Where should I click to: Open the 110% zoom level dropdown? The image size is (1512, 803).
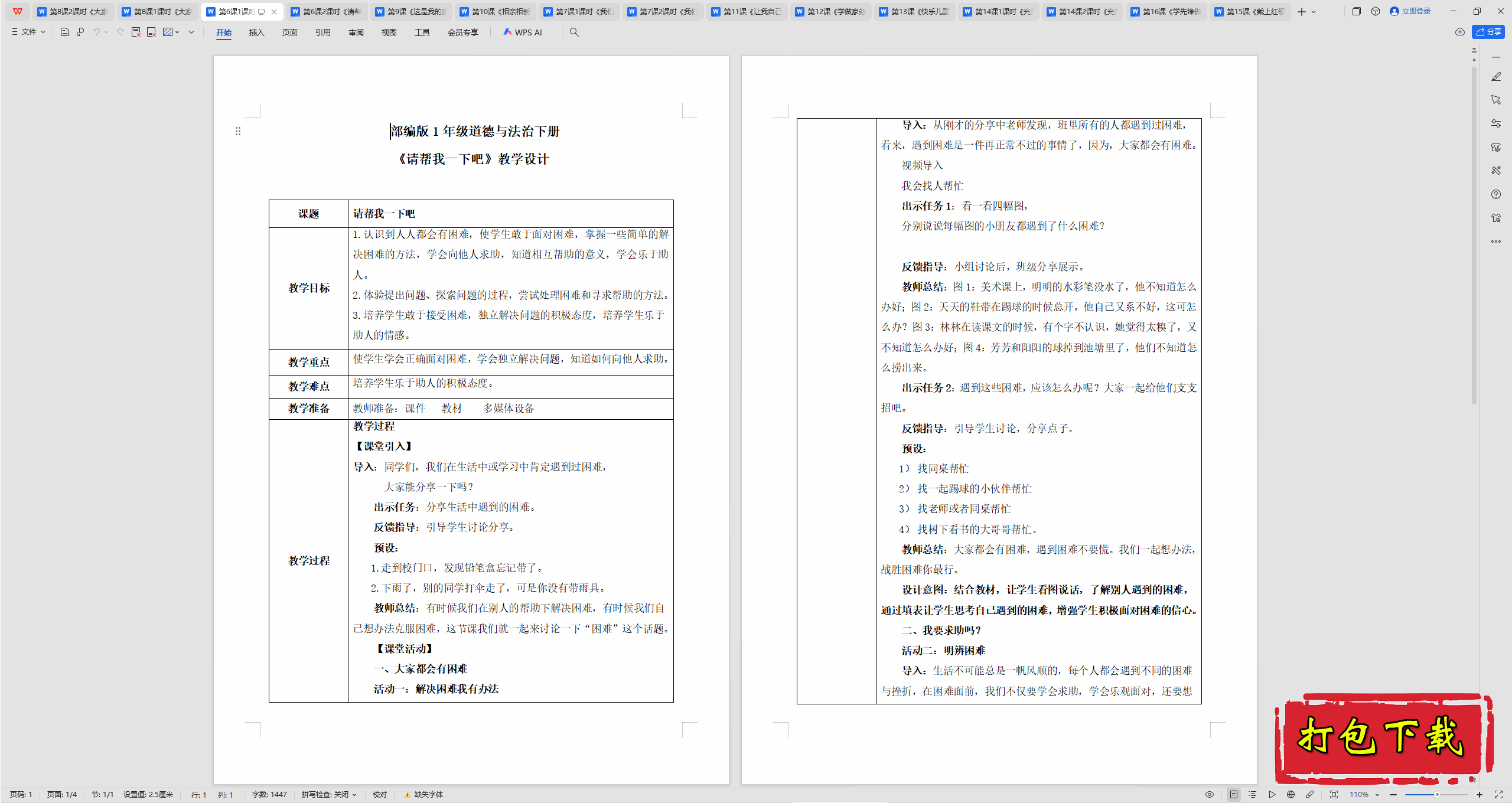(x=1364, y=795)
